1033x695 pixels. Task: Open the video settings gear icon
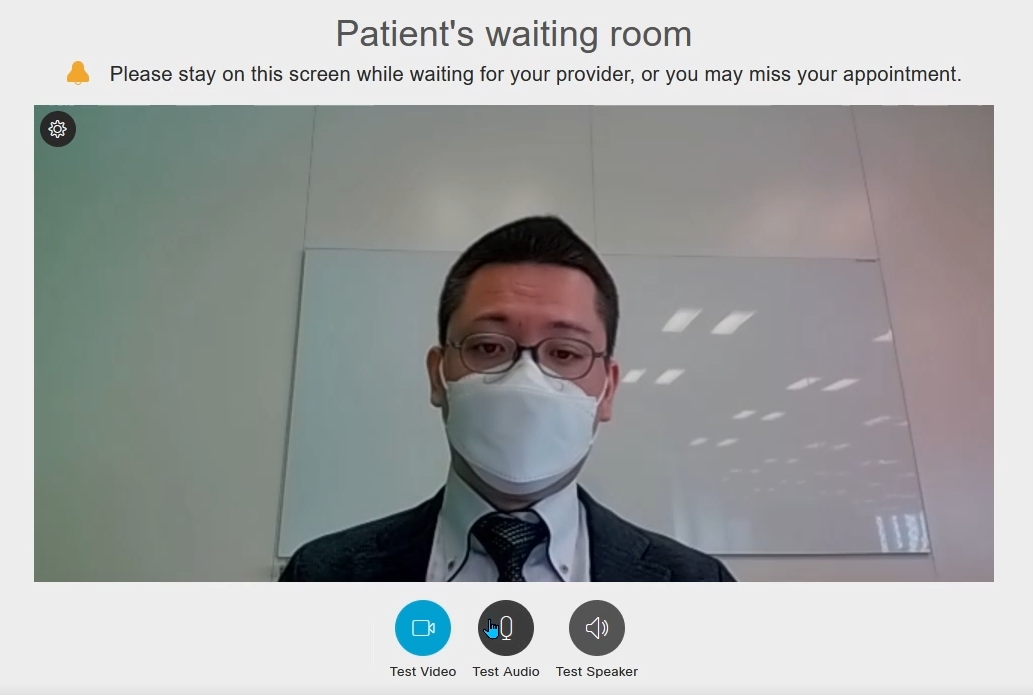click(58, 128)
